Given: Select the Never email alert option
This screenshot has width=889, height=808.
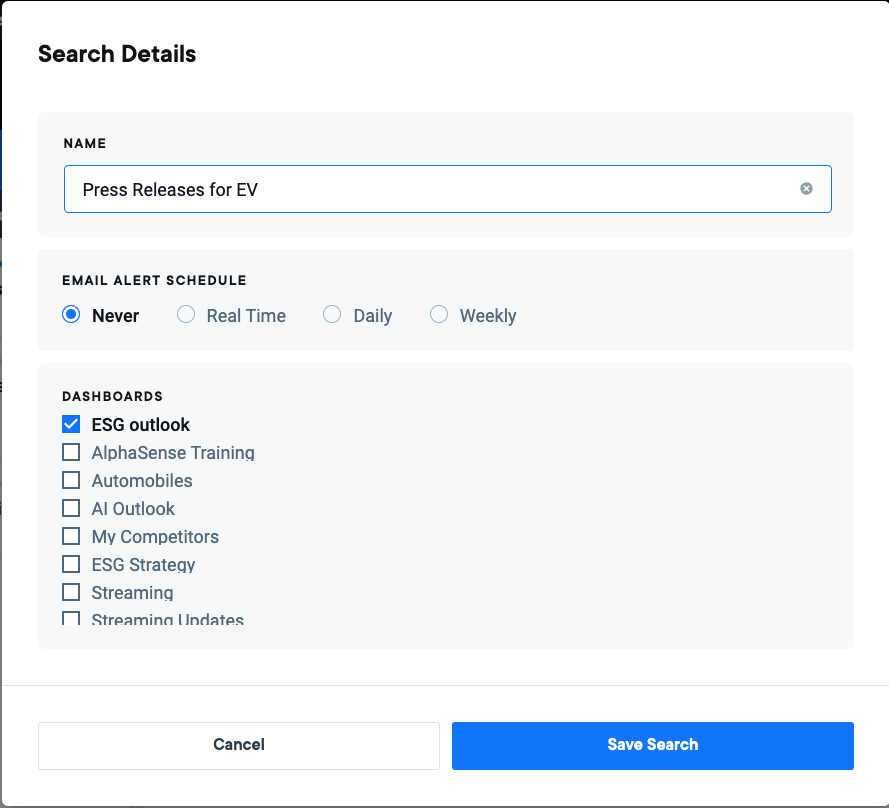Looking at the screenshot, I should click(71, 314).
